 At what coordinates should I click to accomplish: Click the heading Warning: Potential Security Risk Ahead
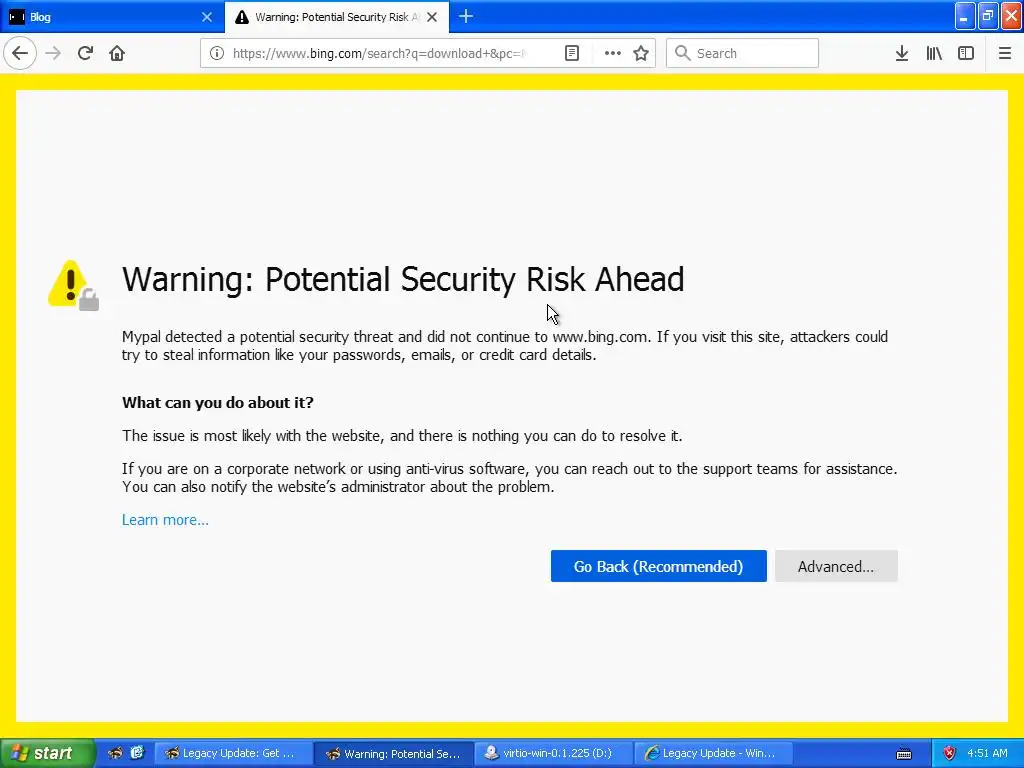(403, 280)
